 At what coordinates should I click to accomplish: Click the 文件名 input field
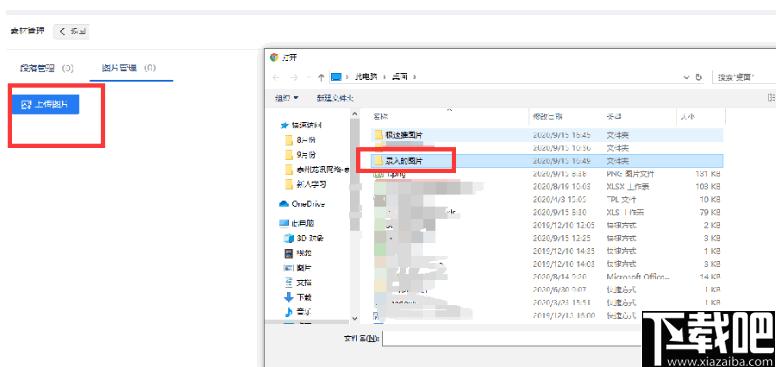[512, 338]
